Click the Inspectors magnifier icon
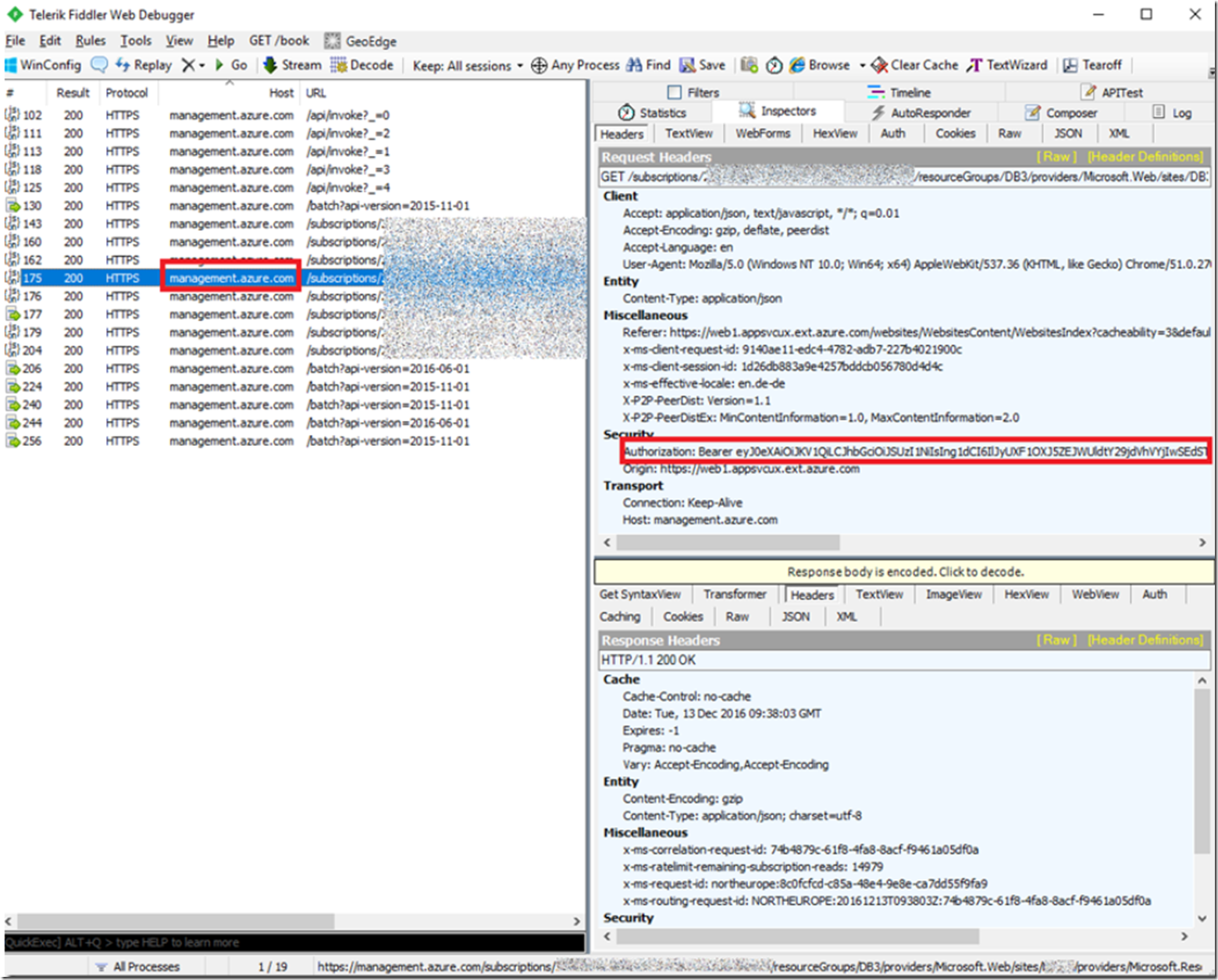 tap(747, 110)
